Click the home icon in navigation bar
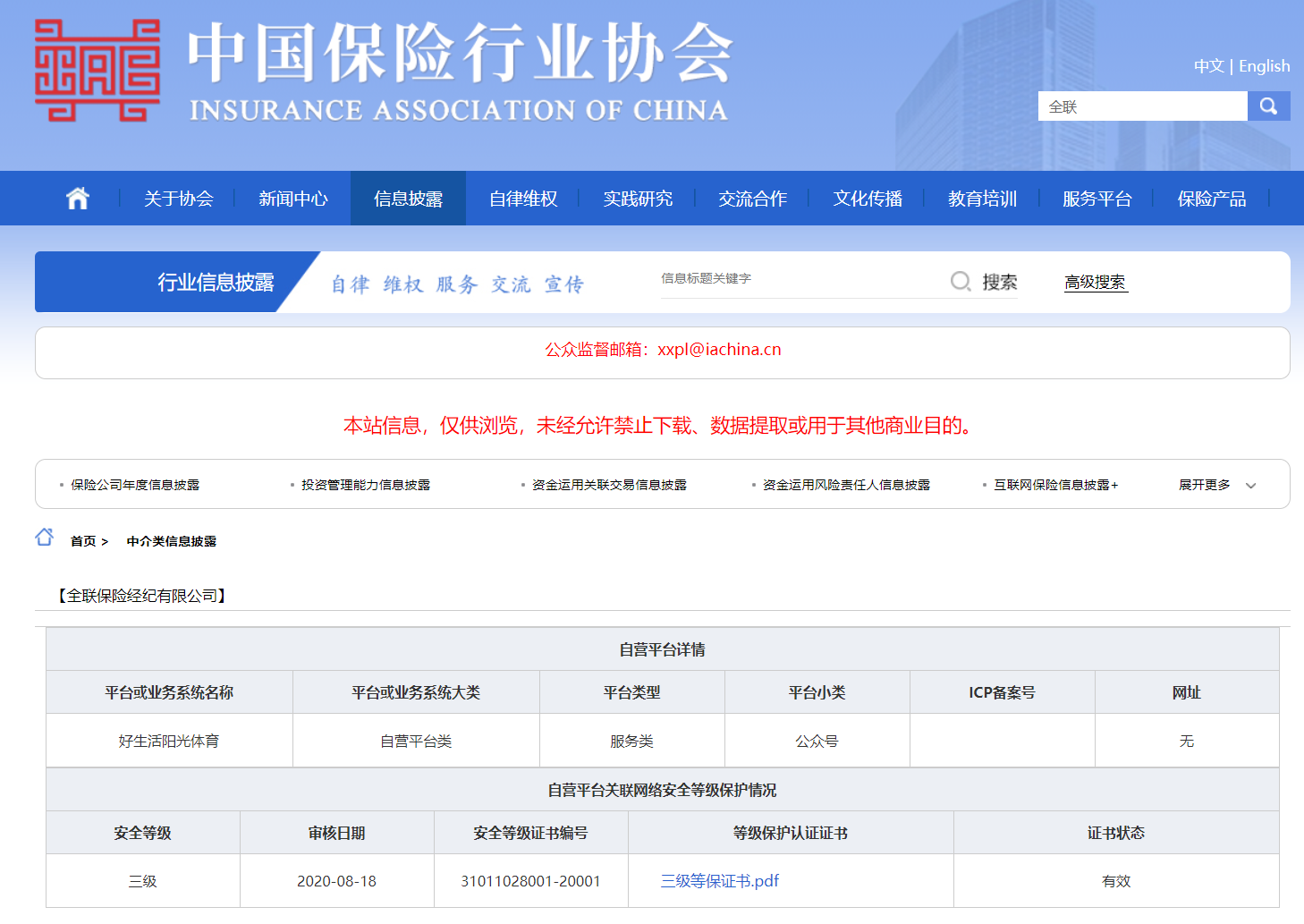 (78, 199)
